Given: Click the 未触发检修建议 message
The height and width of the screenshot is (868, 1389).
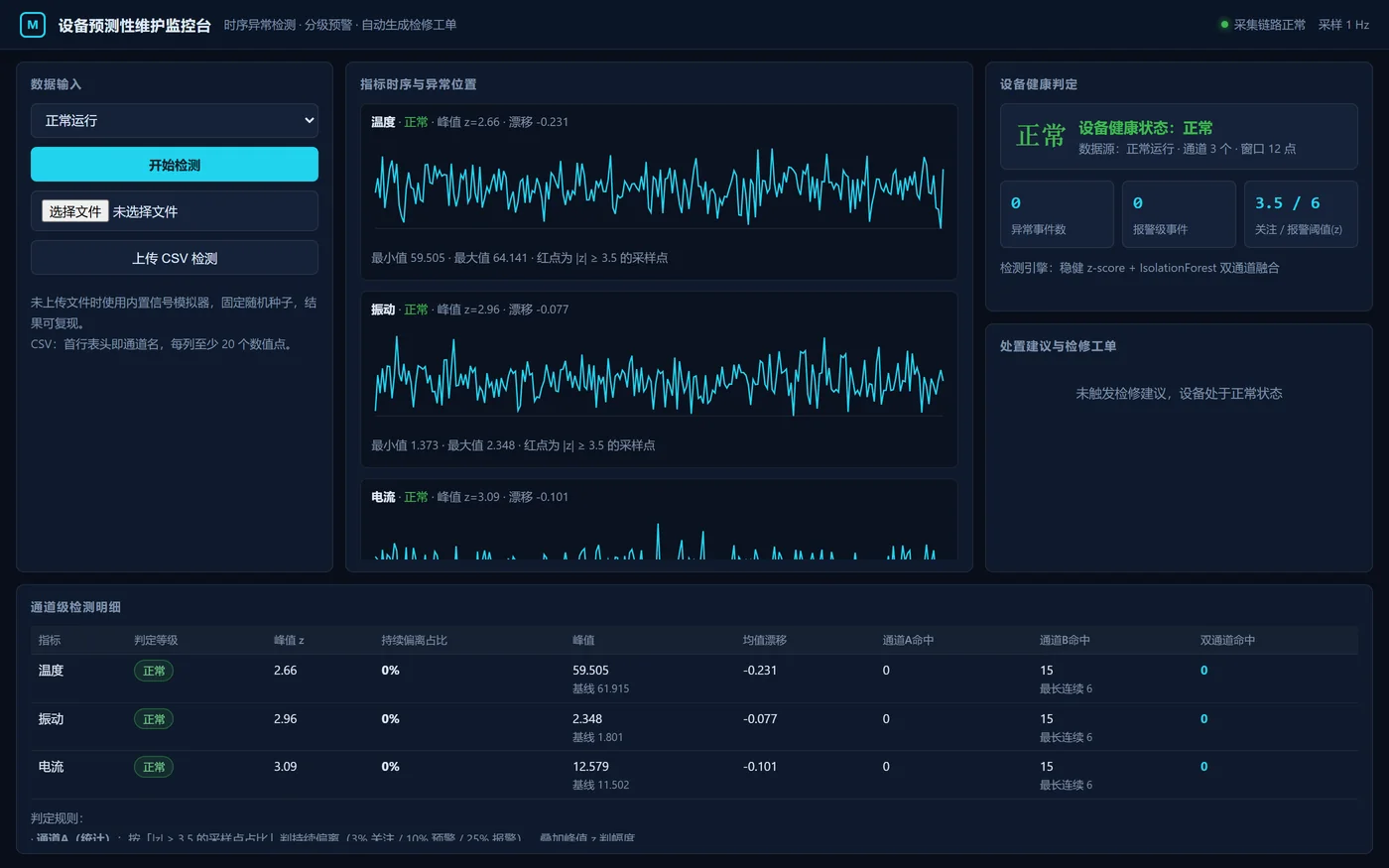Looking at the screenshot, I should (x=1179, y=394).
